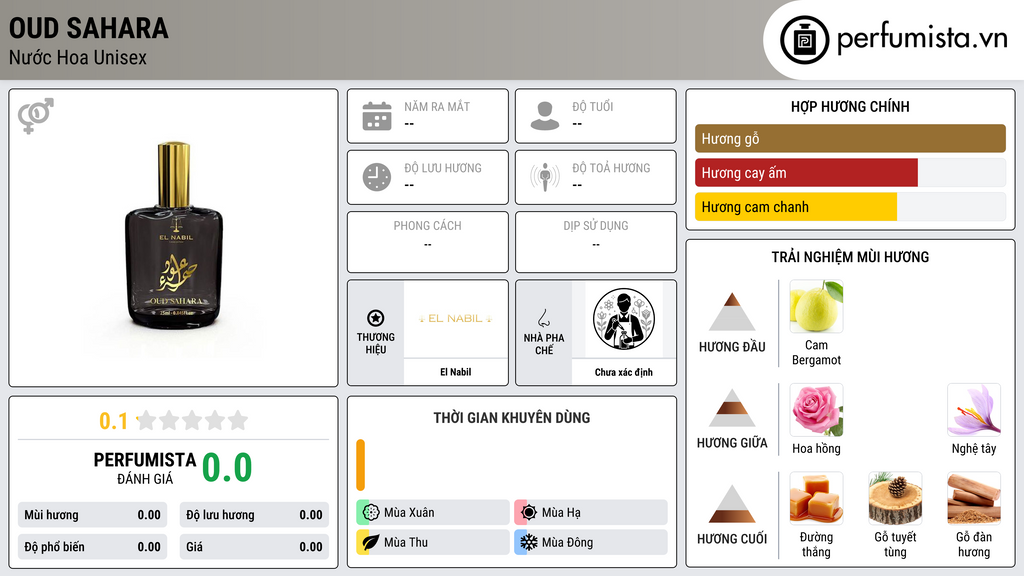Image resolution: width=1024 pixels, height=576 pixels.
Task: Click the orange recommended-time bar
Action: (360, 465)
